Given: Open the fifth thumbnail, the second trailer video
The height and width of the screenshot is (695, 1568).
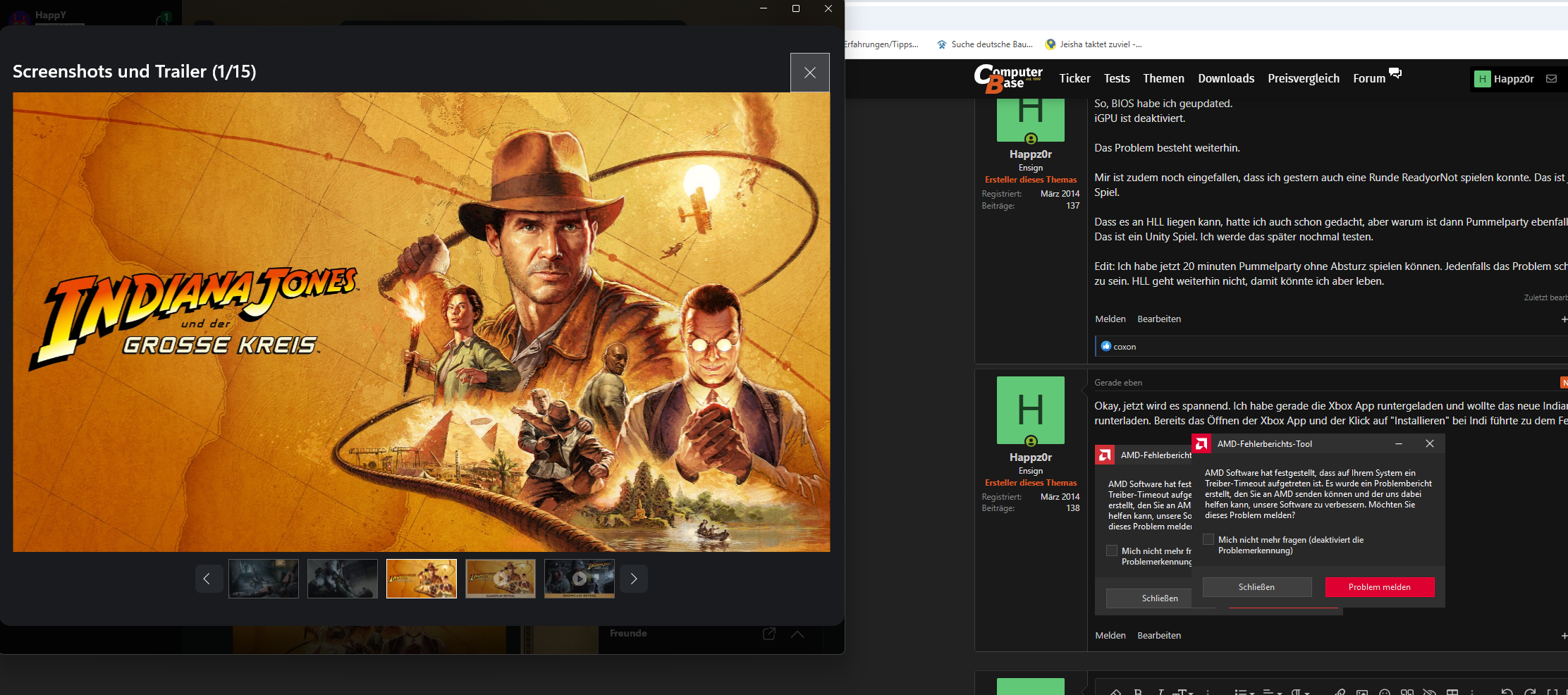Looking at the screenshot, I should (580, 579).
